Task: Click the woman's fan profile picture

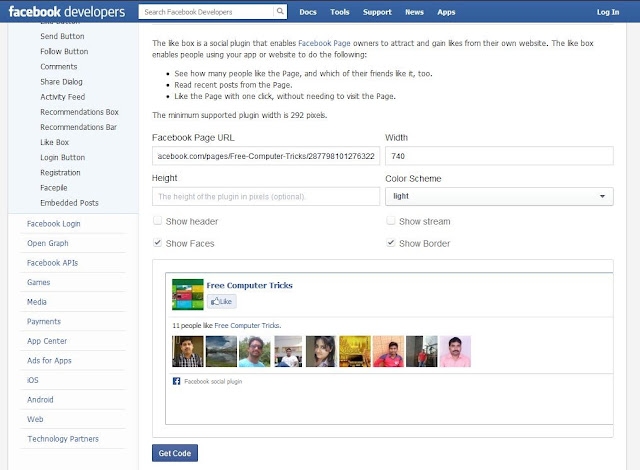Action: pos(321,351)
